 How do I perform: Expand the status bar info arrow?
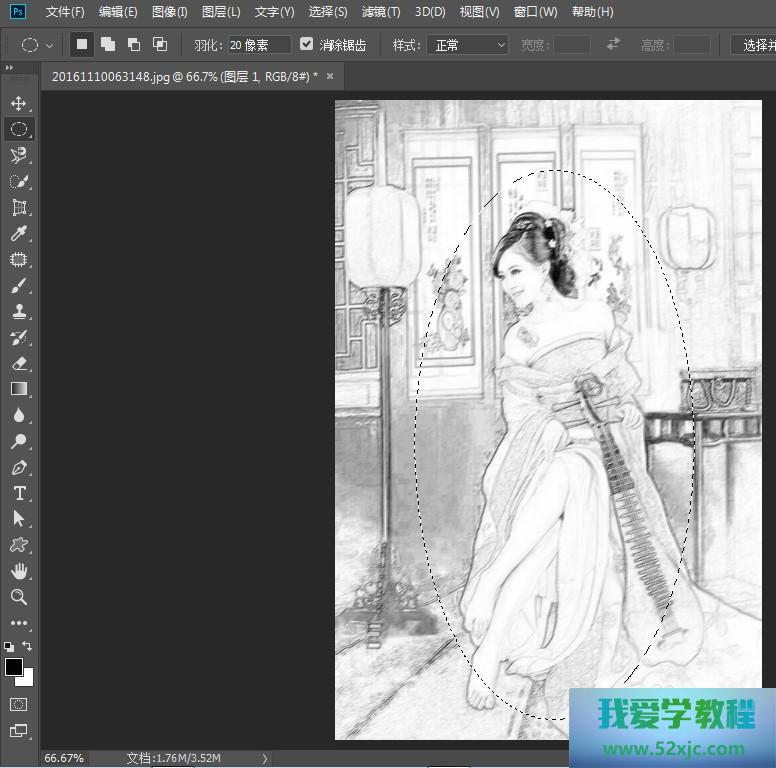[265, 758]
